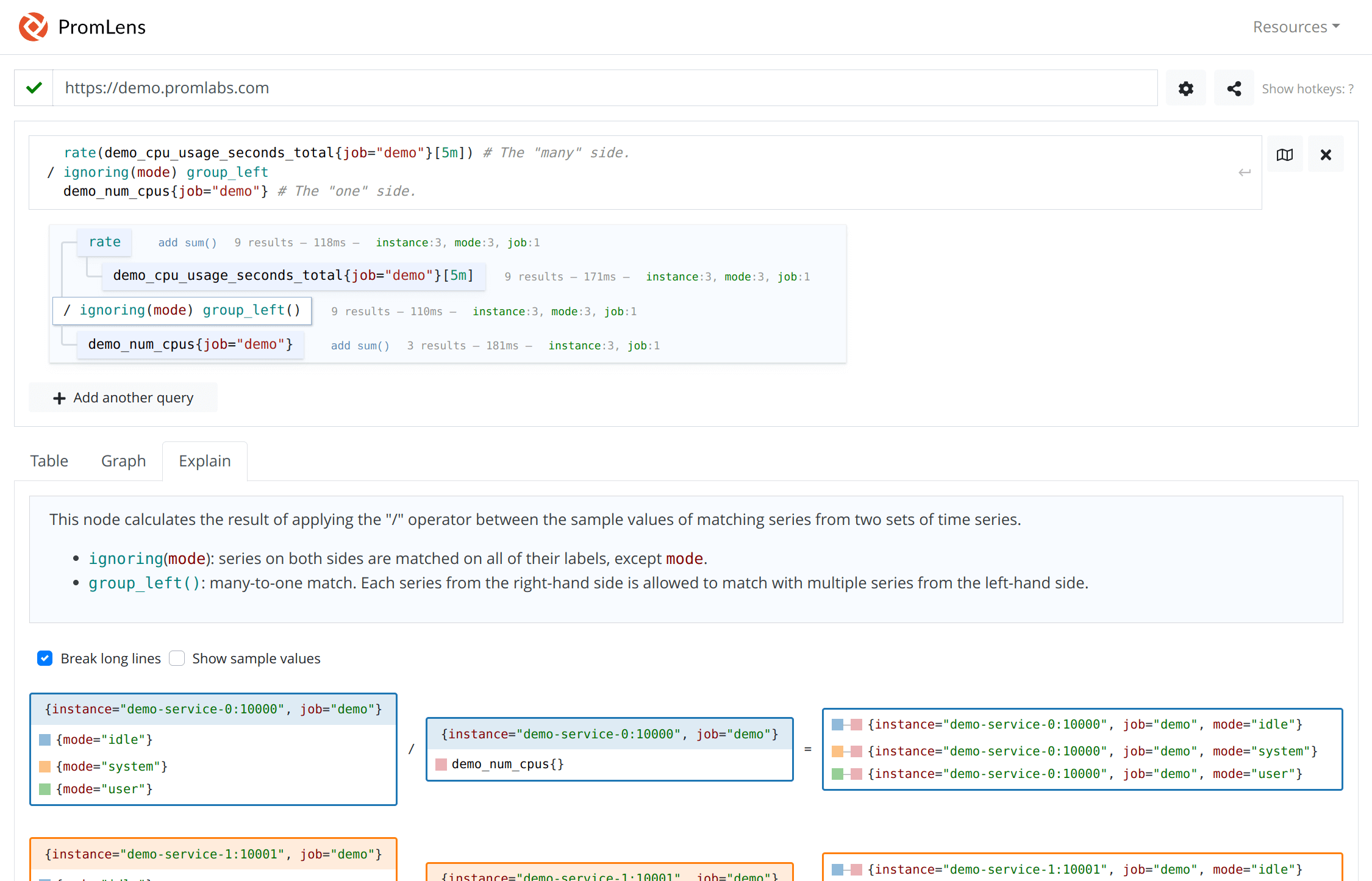This screenshot has height=881, width=1372.
Task: Click "3 results – 181ms" stats text
Action: click(x=463, y=346)
